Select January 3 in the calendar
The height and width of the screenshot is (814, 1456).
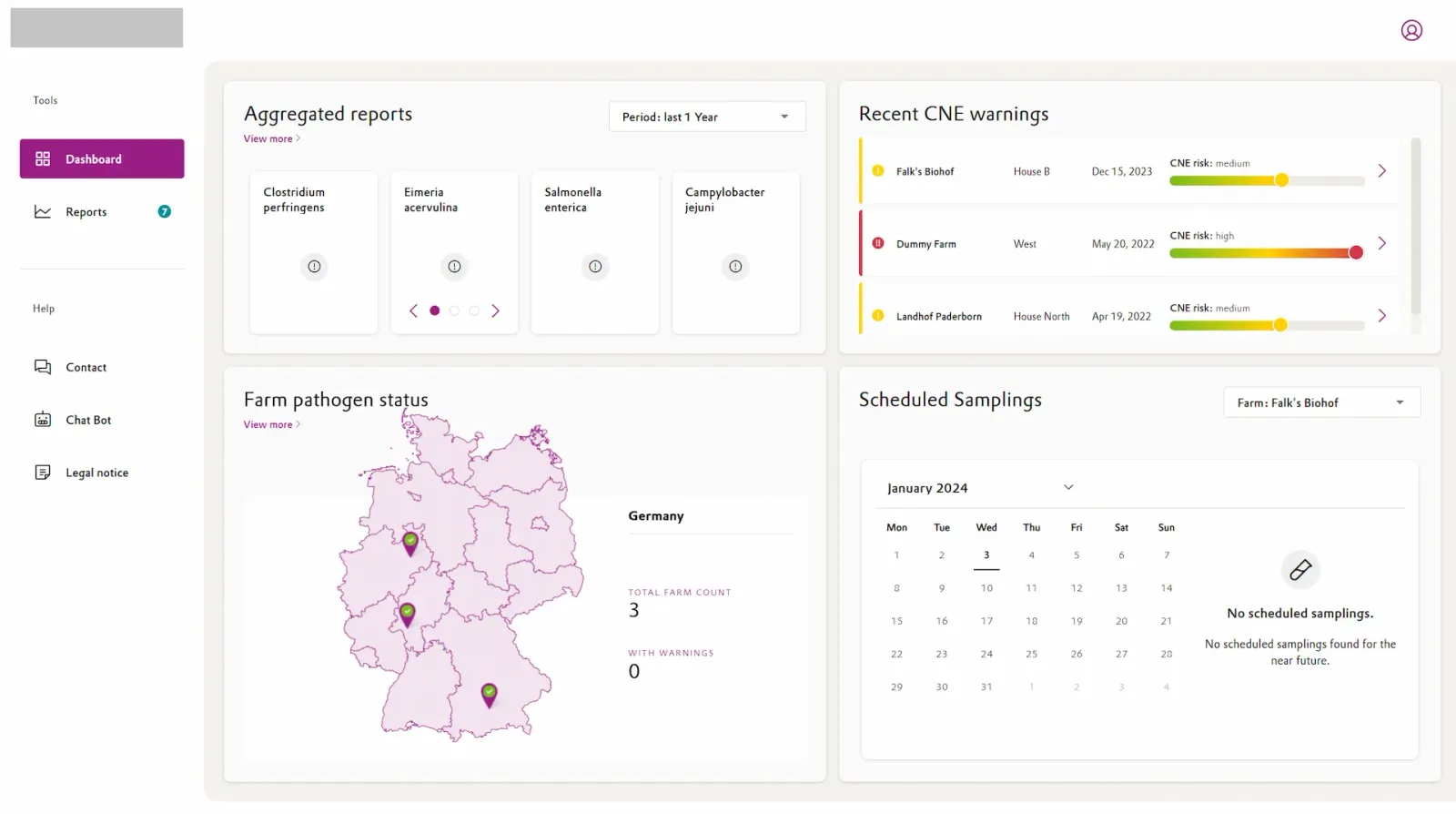click(986, 555)
